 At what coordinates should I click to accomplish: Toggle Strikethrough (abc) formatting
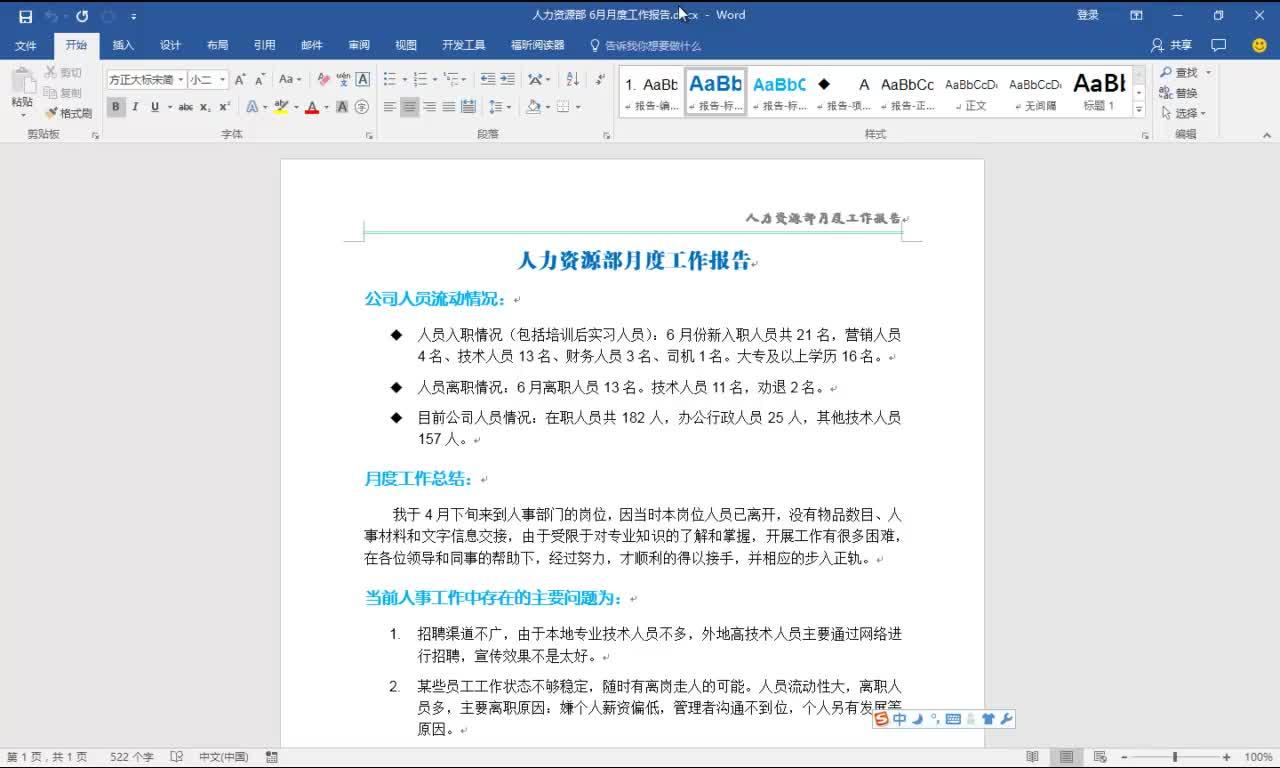tap(185, 107)
